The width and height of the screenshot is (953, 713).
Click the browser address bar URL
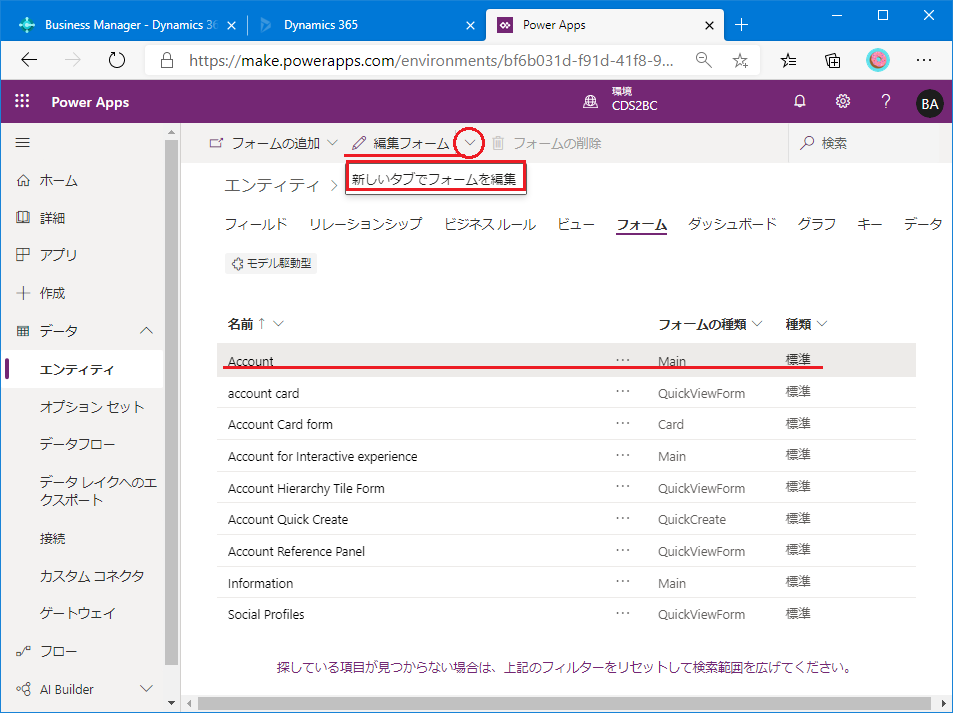(x=431, y=60)
